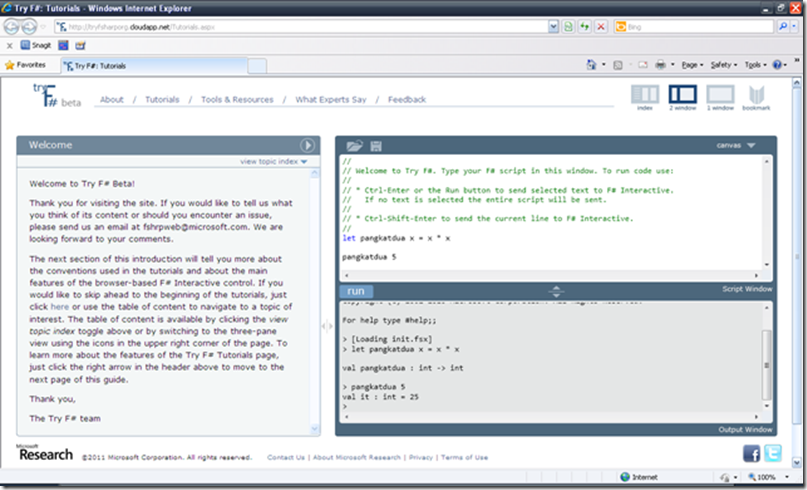
Task: Stop page loading red X button
Action: tap(601, 26)
